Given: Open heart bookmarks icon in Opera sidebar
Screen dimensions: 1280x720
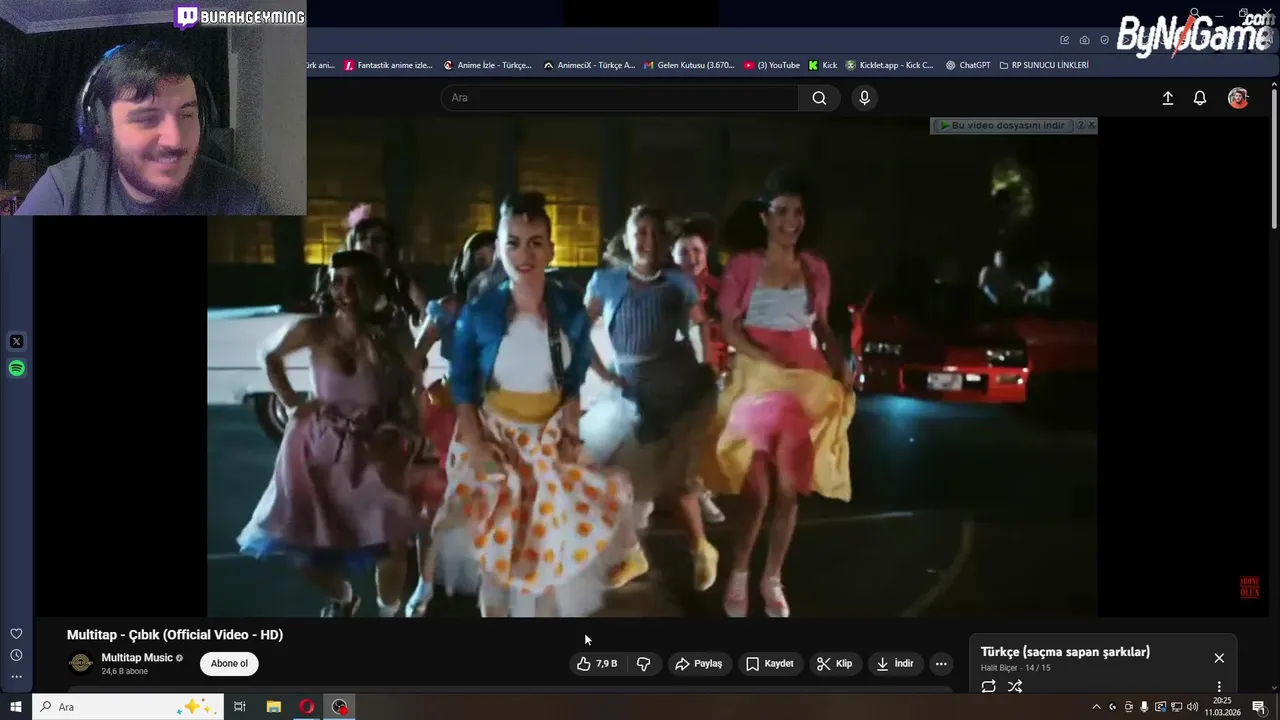Looking at the screenshot, I should 16,634.
